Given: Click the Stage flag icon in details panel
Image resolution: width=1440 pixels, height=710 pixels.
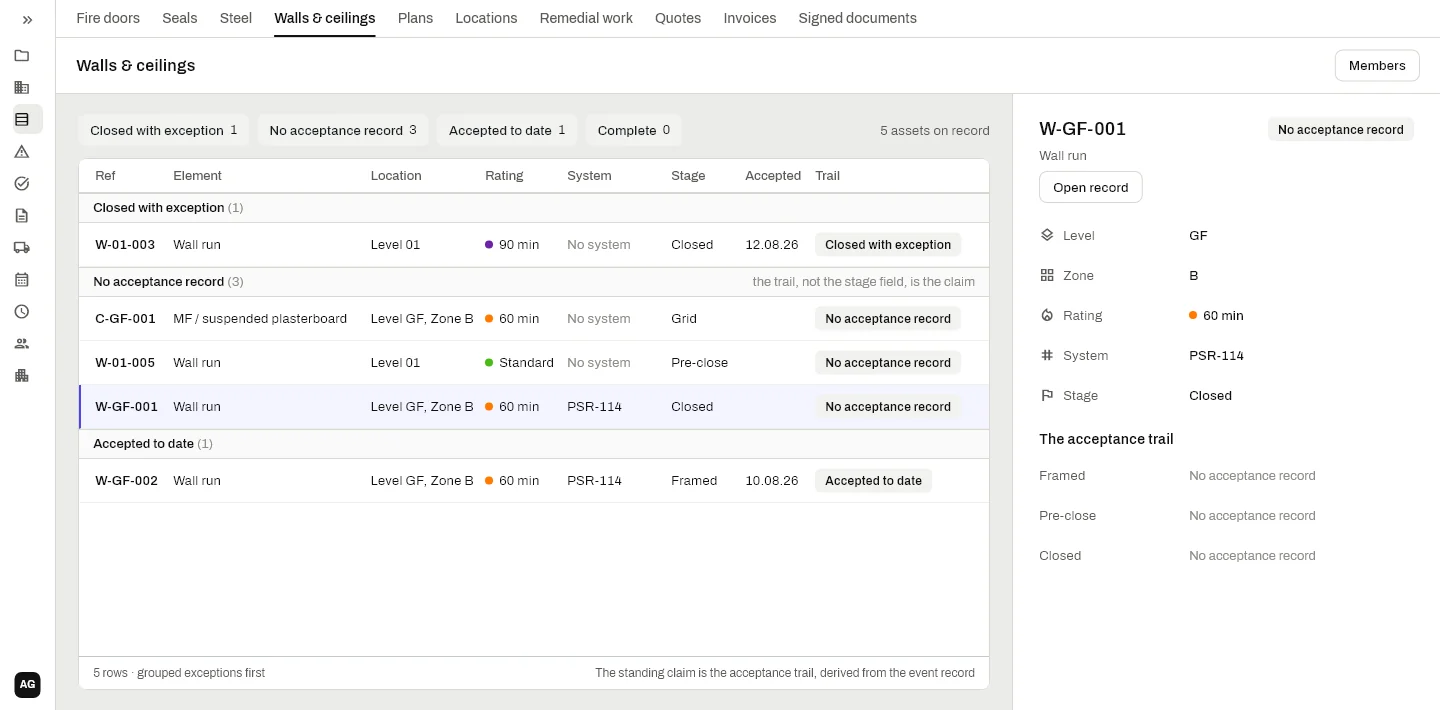Looking at the screenshot, I should [1047, 396].
